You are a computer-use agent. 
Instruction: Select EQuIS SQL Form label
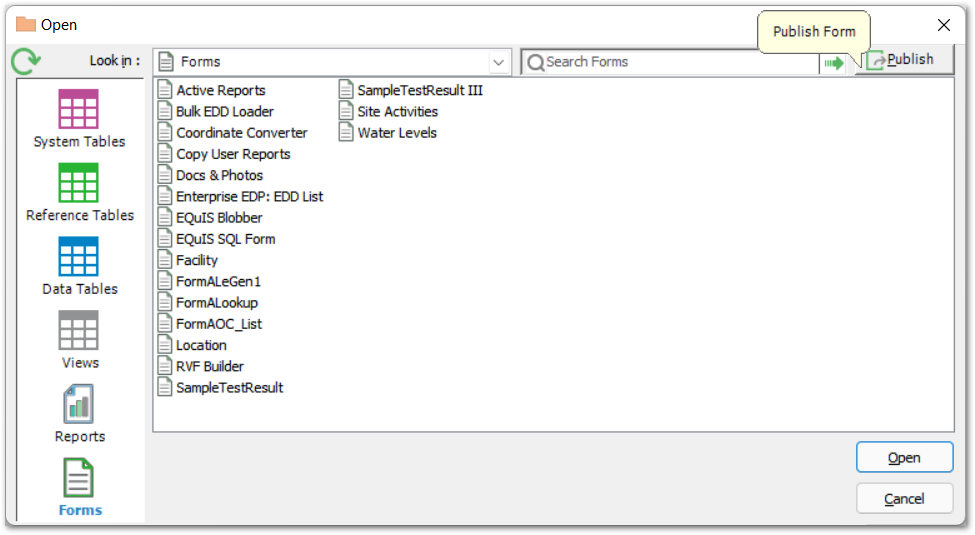click(226, 239)
